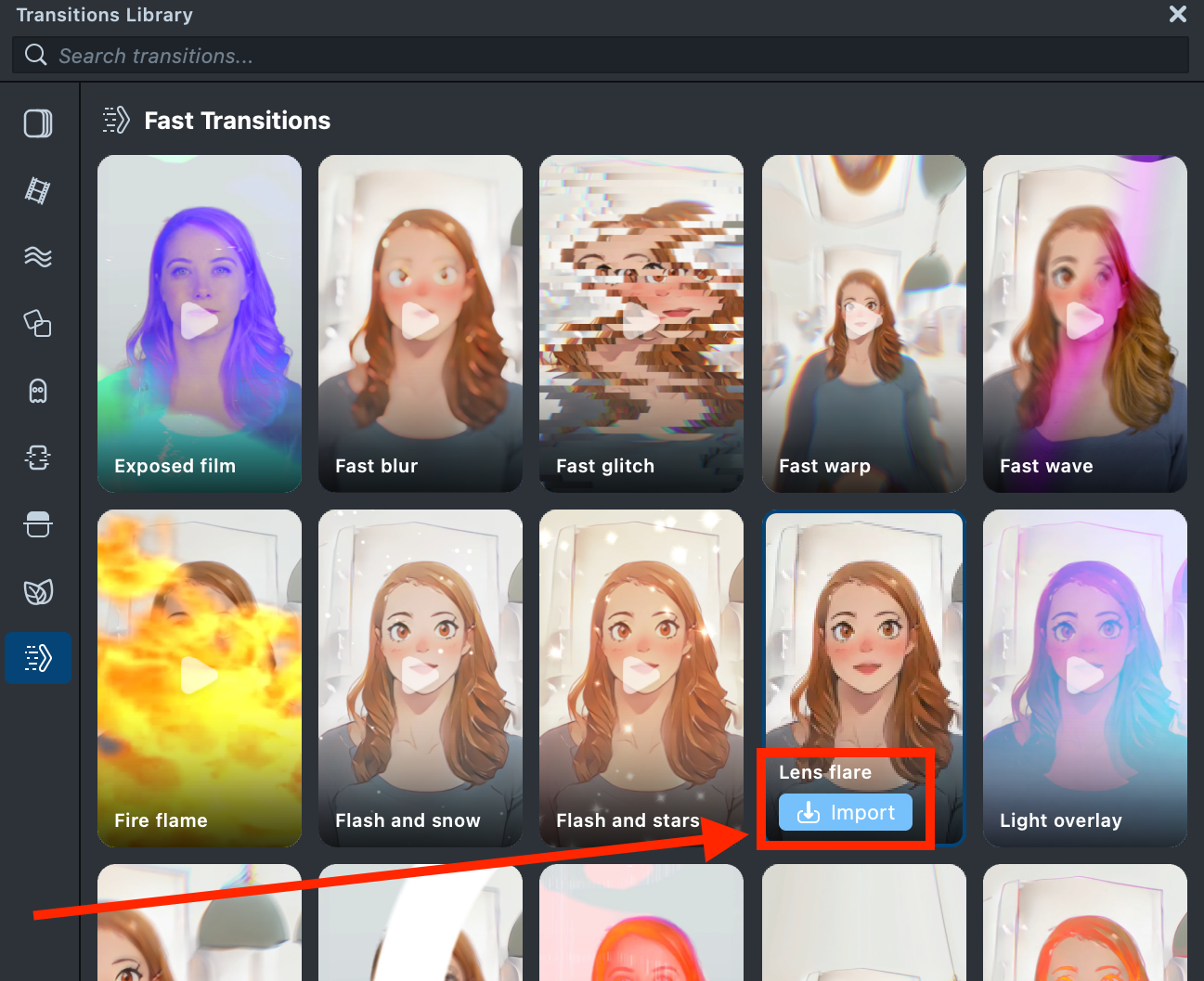Play the Flash and snow transition preview
This screenshot has width=1204, height=981.
[x=420, y=676]
